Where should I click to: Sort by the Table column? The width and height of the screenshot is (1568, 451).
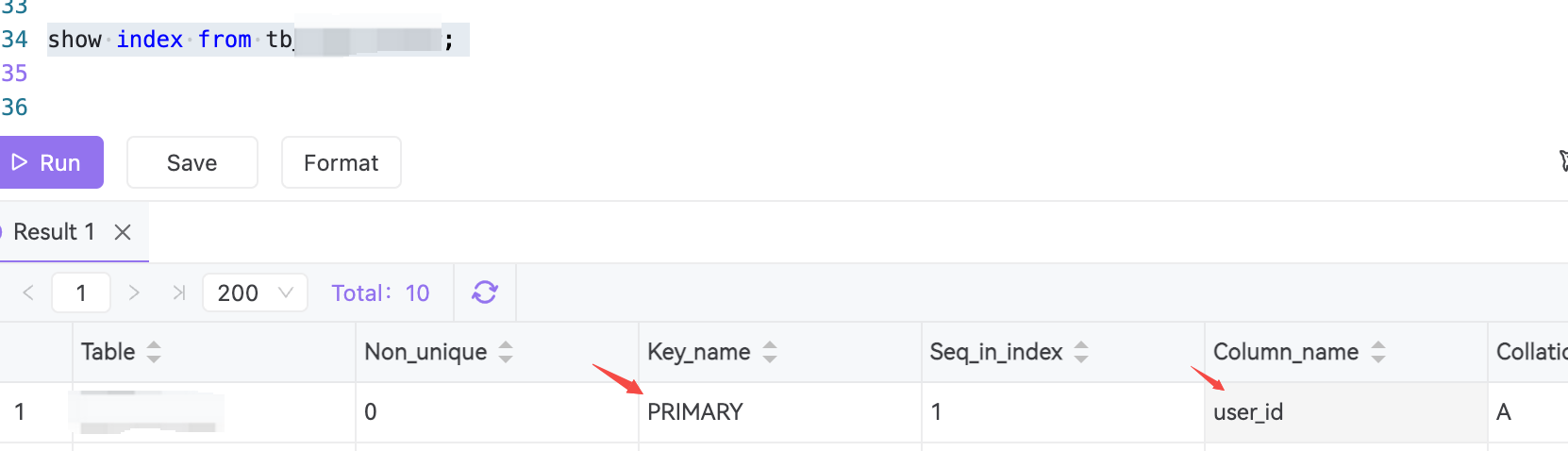coord(154,352)
